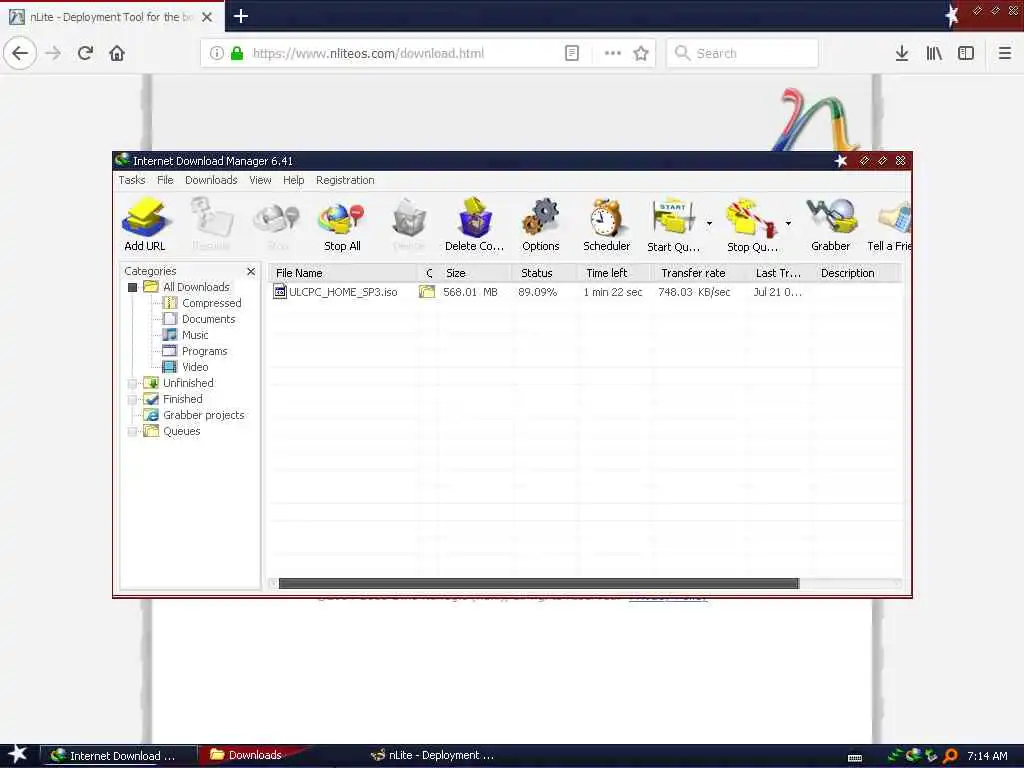Open Stop Queue dropdown arrow
This screenshot has width=1024, height=768.
(x=788, y=224)
